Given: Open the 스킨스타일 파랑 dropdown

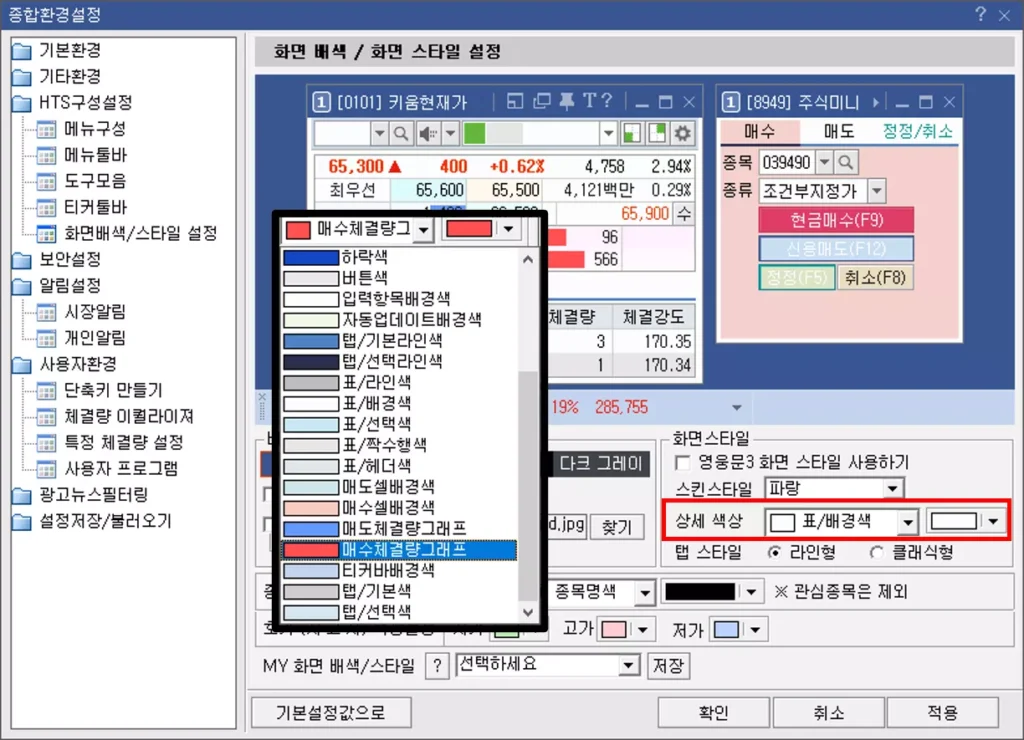Looking at the screenshot, I should pyautogui.click(x=892, y=489).
